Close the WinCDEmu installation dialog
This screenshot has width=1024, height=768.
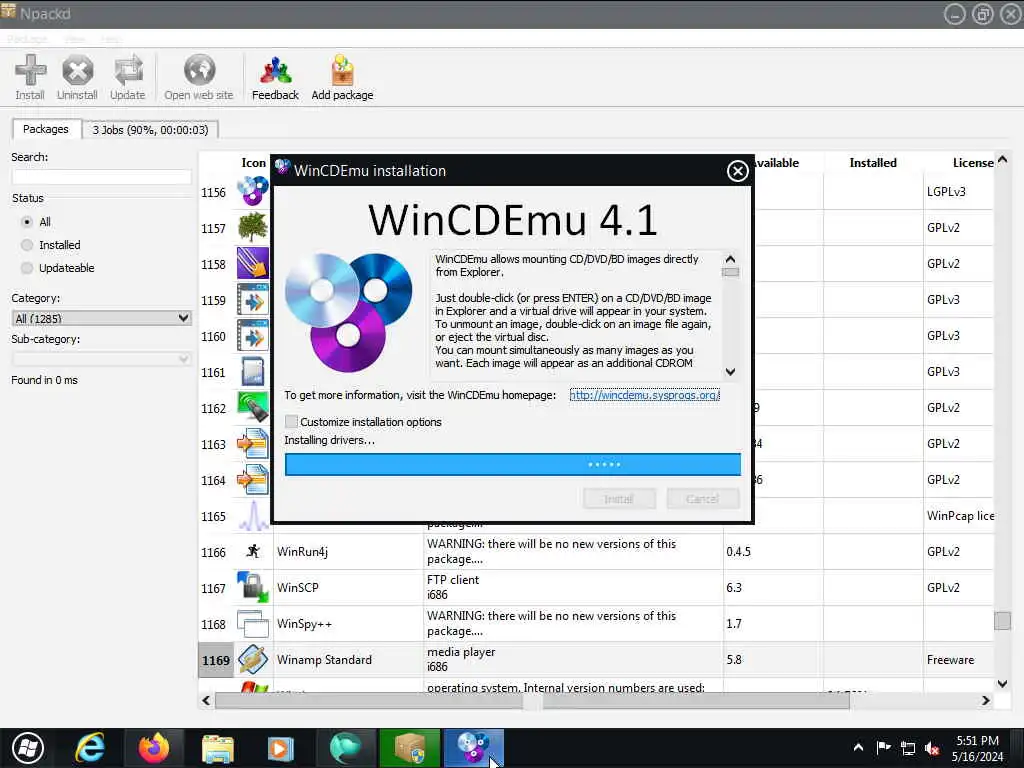[737, 171]
